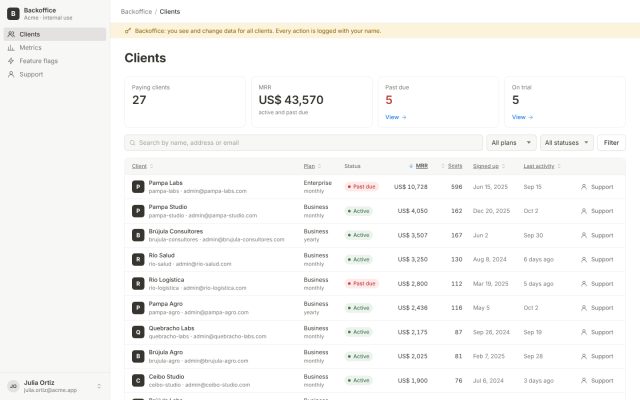Sort table by Signed up column
The height and width of the screenshot is (400, 640).
tap(489, 166)
